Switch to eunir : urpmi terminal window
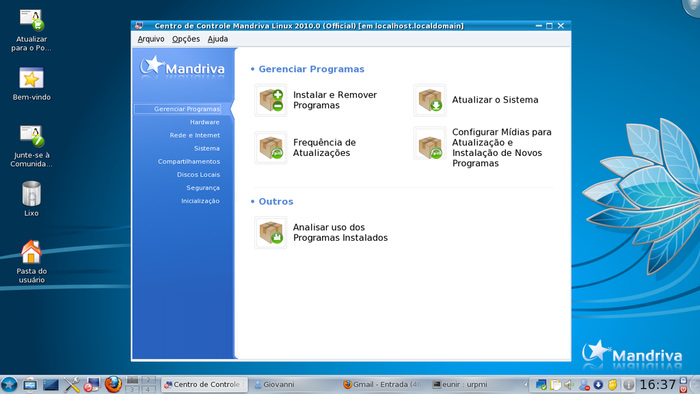 coord(473,385)
